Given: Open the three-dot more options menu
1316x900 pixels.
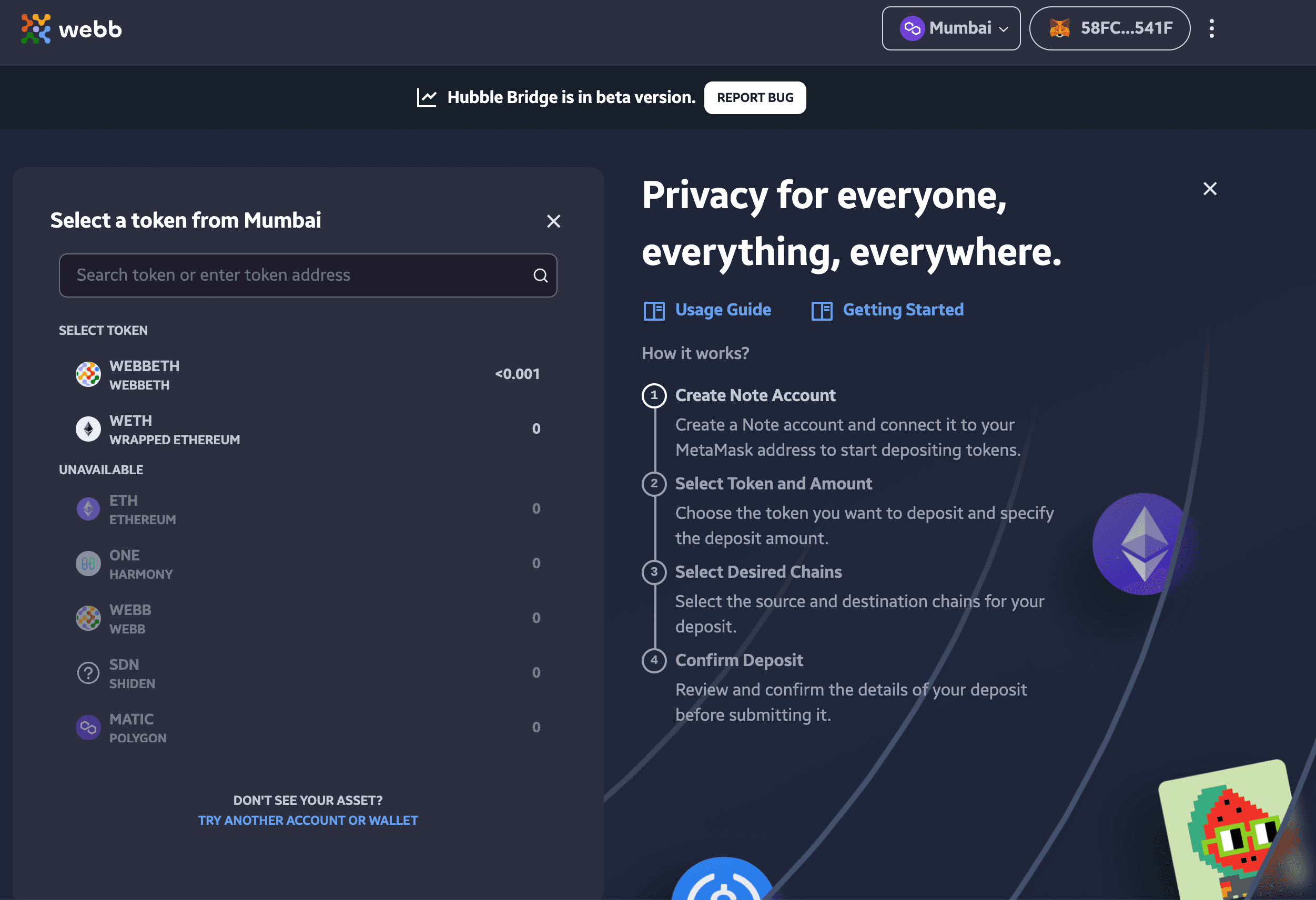Looking at the screenshot, I should tap(1211, 28).
